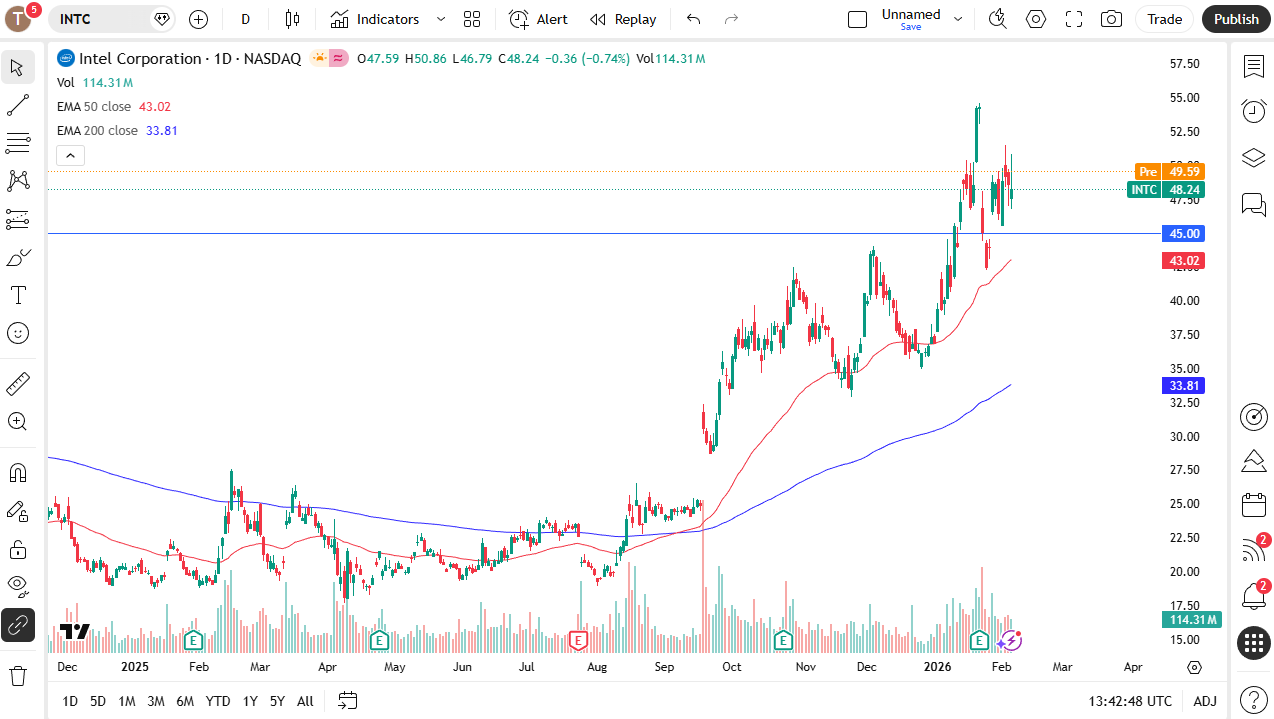Open the alarm clock alerts panel
The image size is (1274, 719).
(x=1254, y=111)
